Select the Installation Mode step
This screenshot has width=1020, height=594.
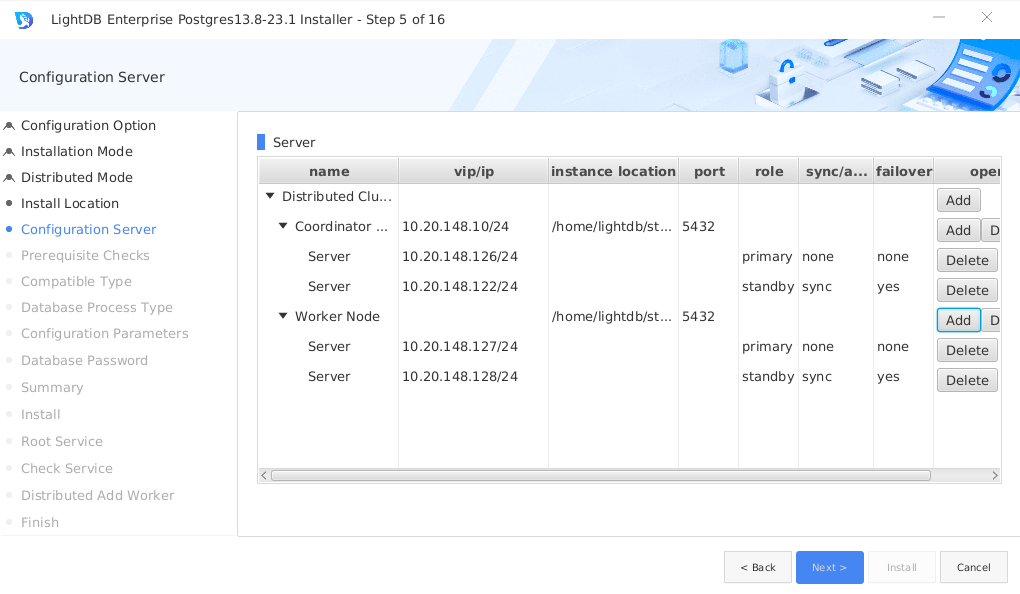click(77, 151)
